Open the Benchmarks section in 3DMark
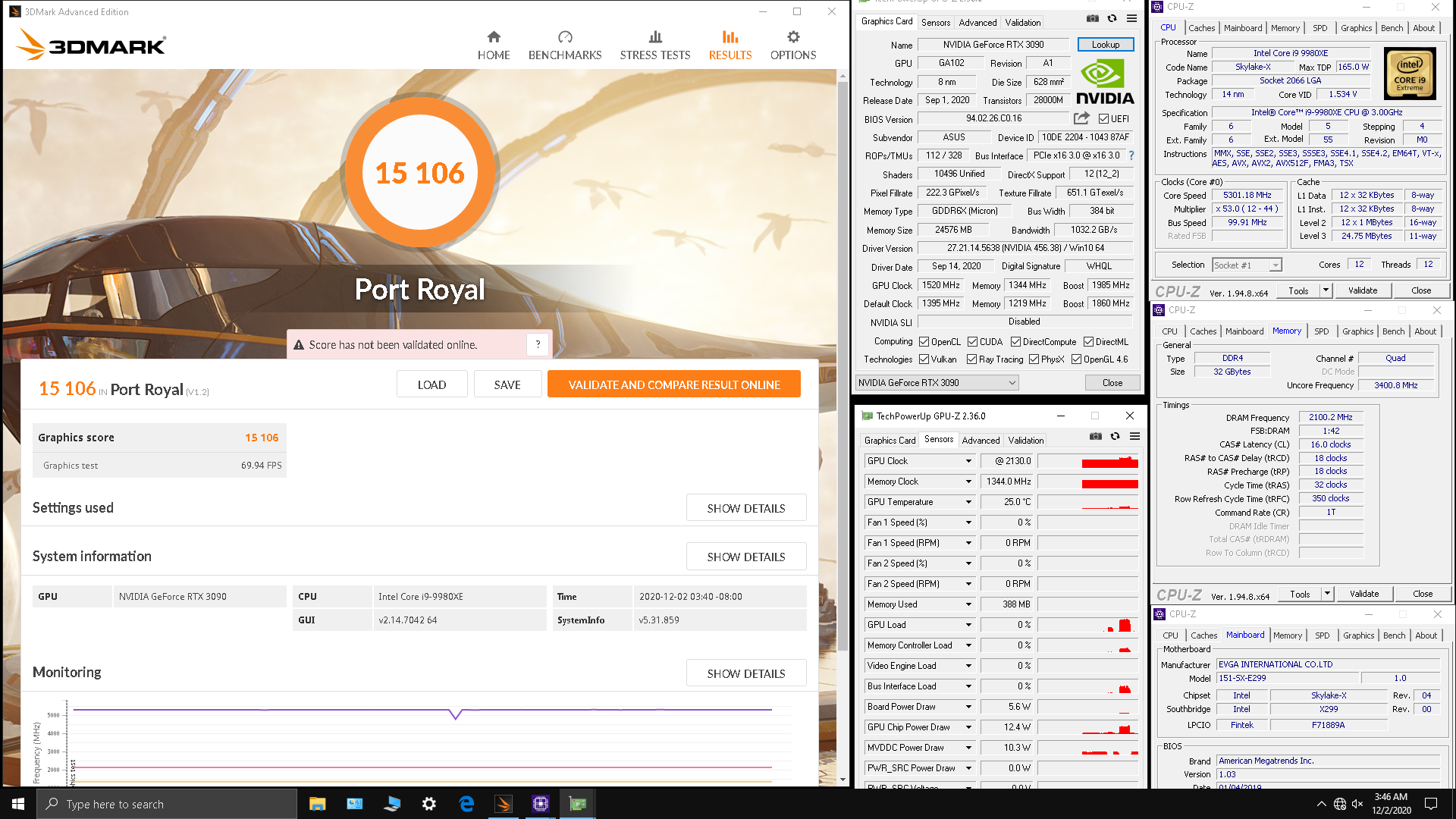Screen dimensions: 1456x819 click(x=565, y=45)
